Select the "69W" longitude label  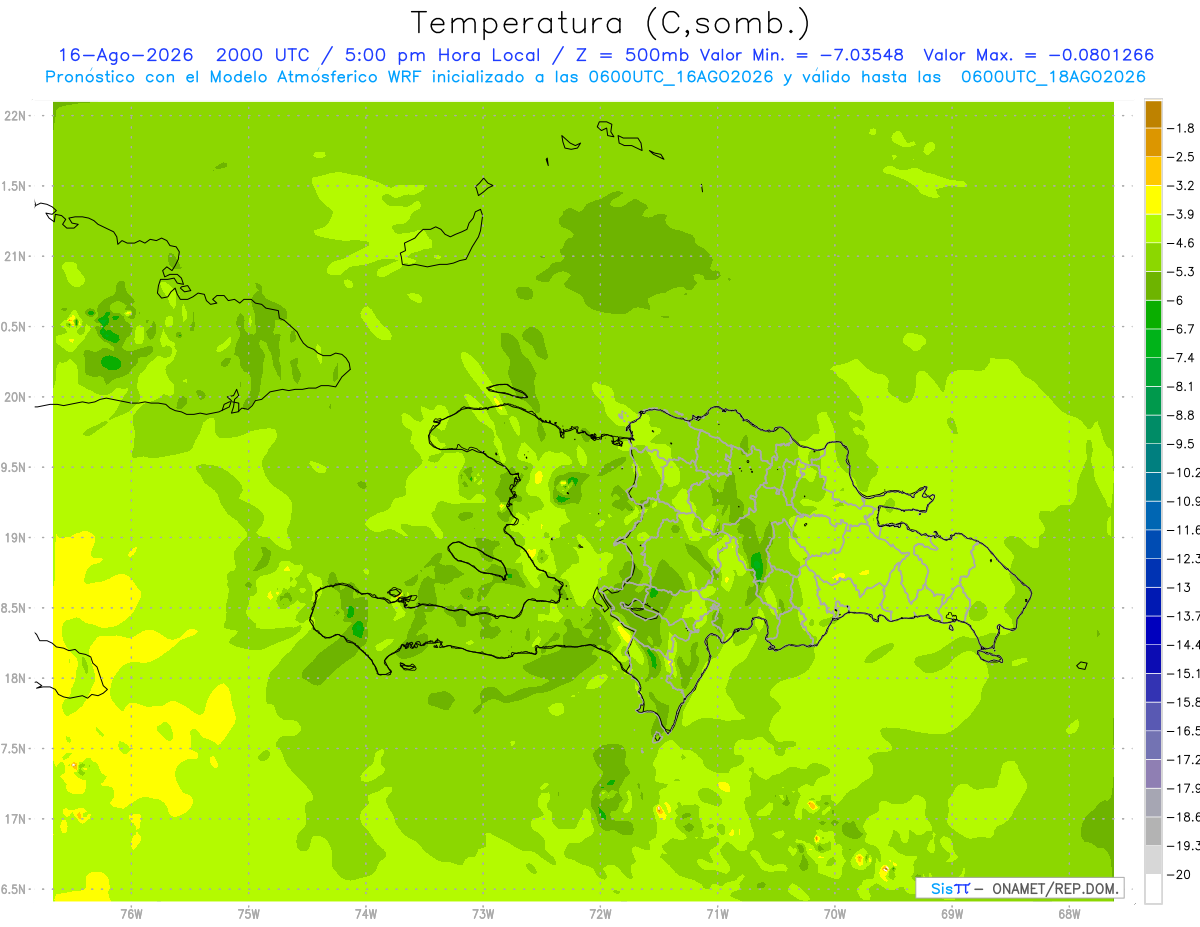[952, 913]
